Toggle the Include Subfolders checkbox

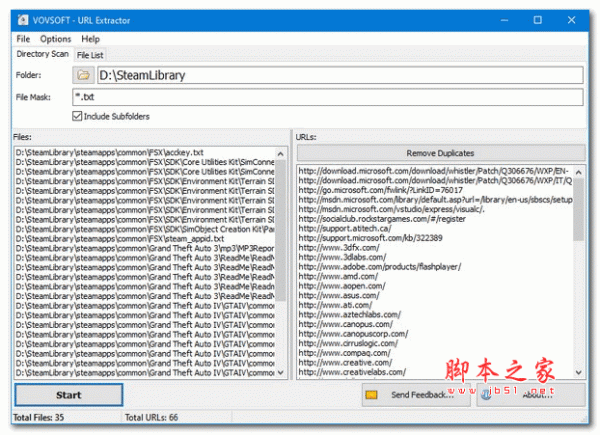click(79, 117)
